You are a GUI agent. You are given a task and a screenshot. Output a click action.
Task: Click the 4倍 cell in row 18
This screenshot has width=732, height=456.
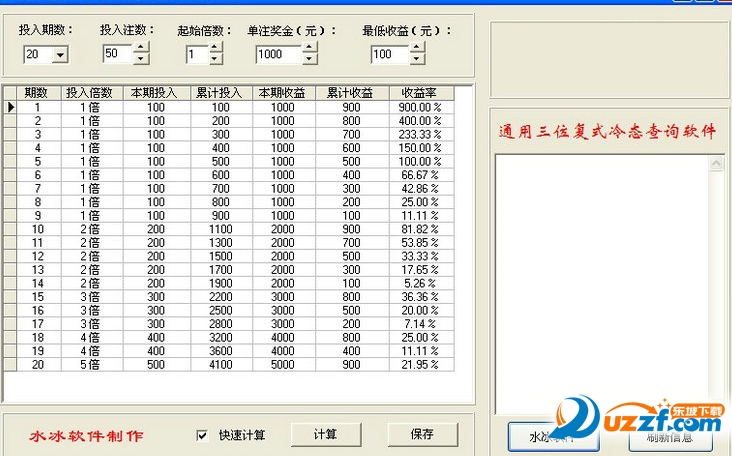(92, 337)
